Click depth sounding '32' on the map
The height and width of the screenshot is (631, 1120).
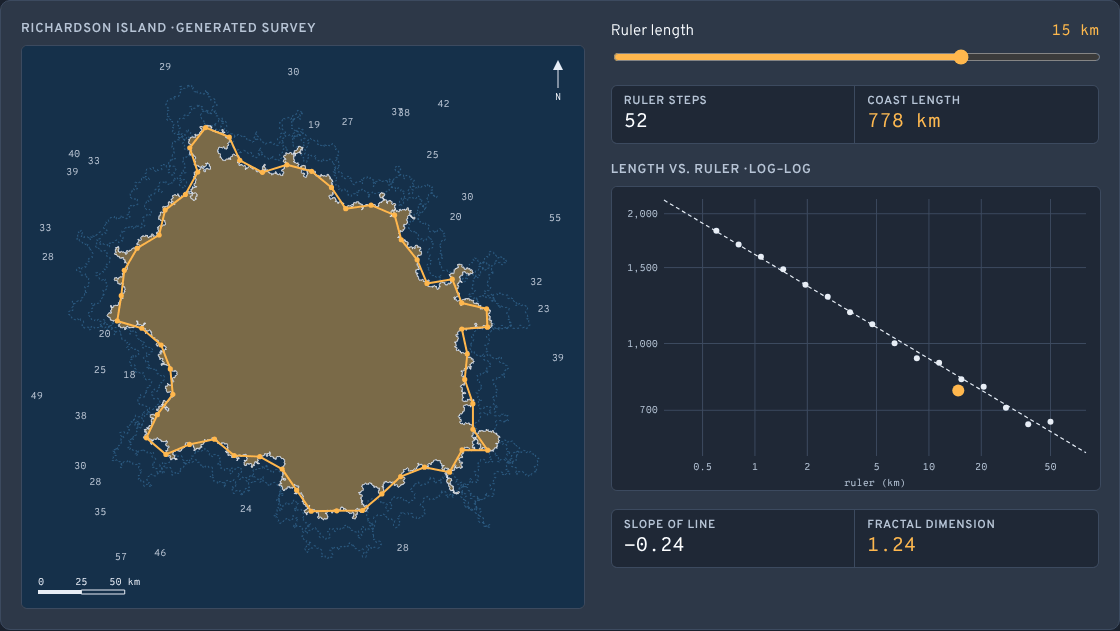coord(536,282)
